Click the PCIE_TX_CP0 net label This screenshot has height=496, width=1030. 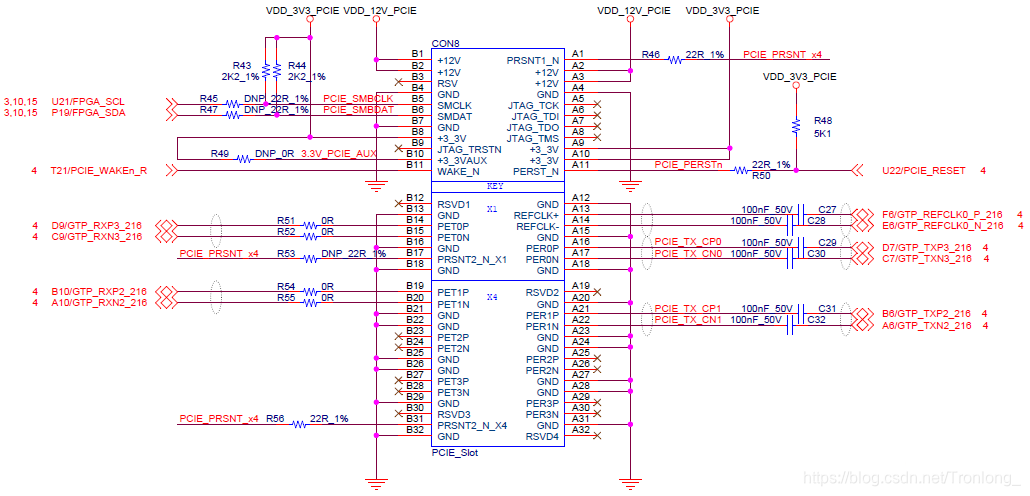688,242
